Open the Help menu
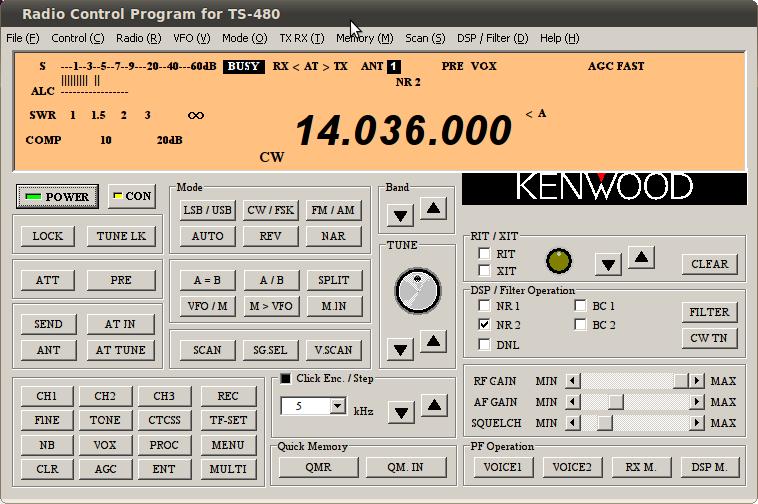758x504 pixels. tap(559, 38)
